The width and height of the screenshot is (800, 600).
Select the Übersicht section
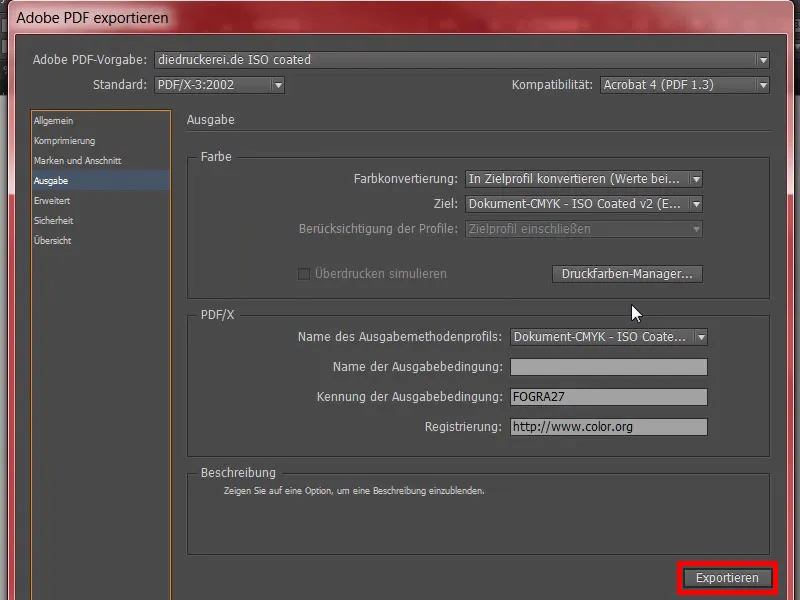[101, 240]
